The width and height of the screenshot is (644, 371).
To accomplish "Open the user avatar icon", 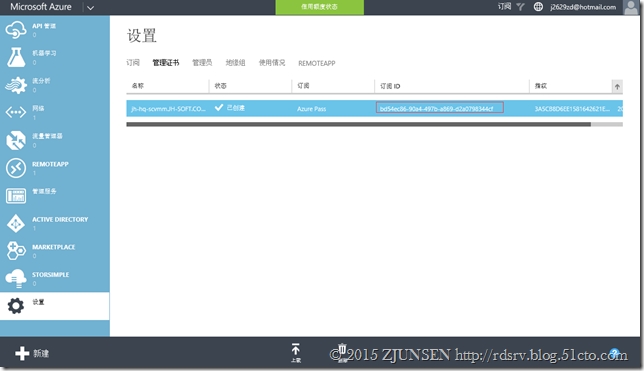I will click(x=631, y=7).
